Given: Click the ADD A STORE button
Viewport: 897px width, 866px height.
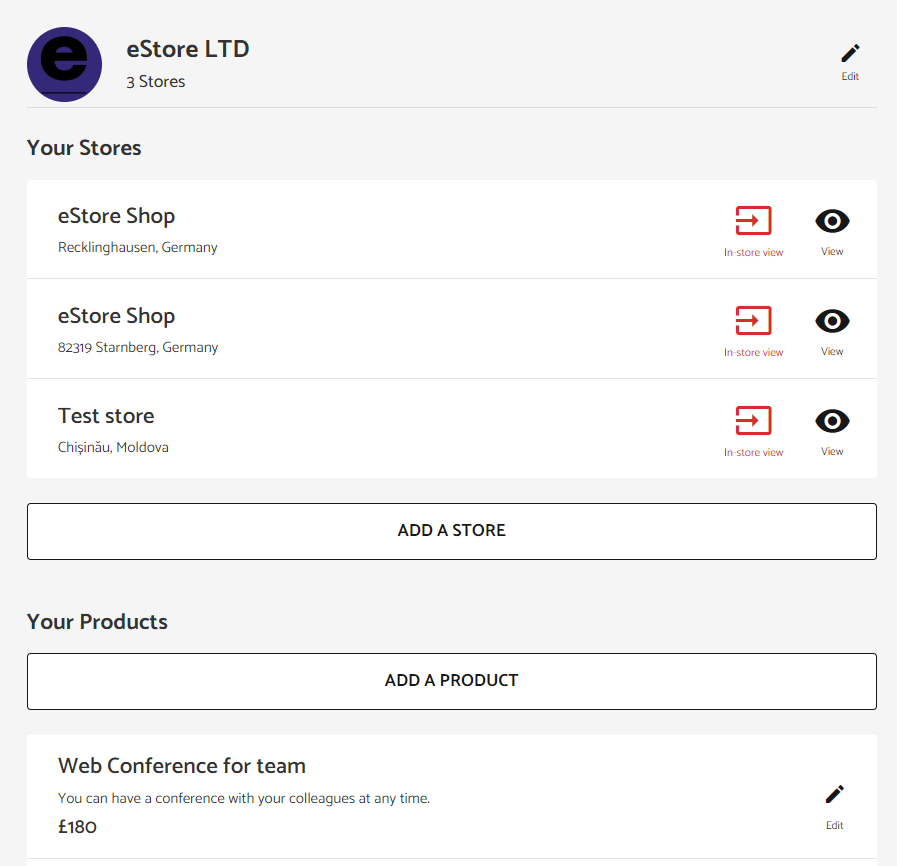Looking at the screenshot, I should pyautogui.click(x=451, y=531).
